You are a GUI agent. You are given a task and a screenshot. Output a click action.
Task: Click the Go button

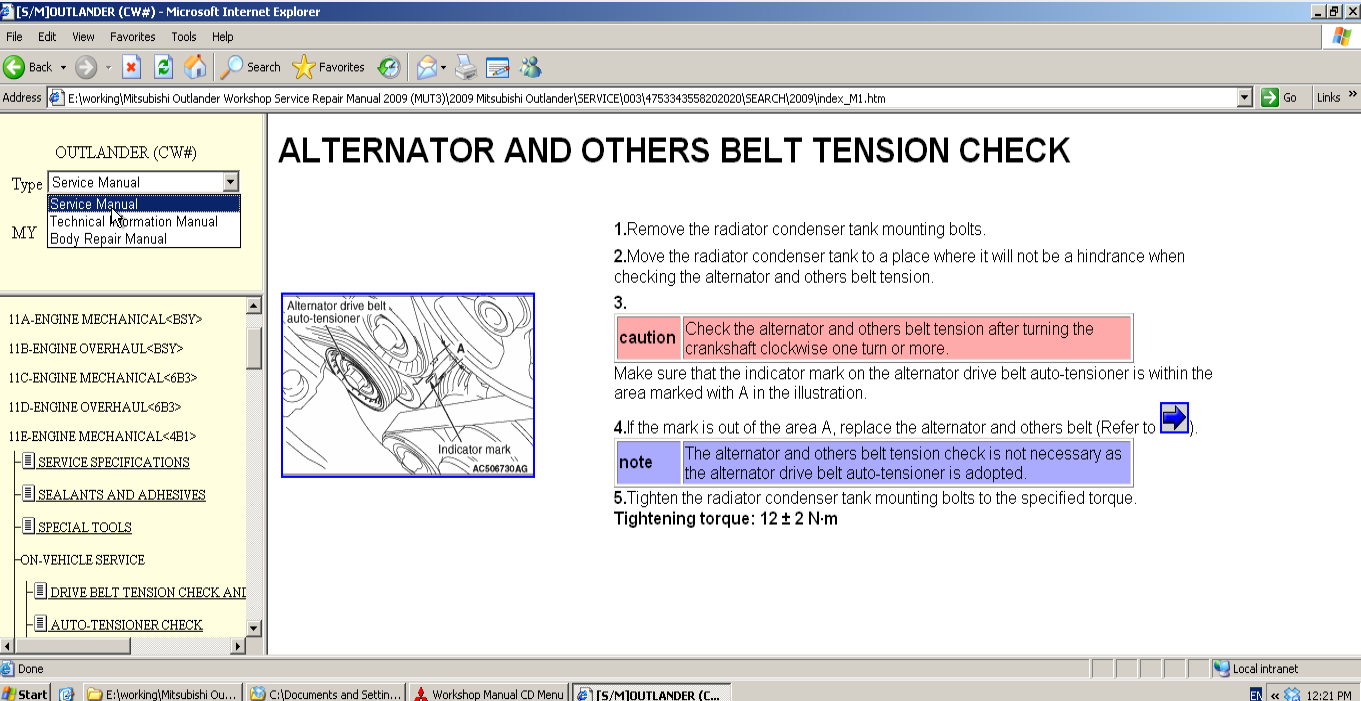[1280, 98]
